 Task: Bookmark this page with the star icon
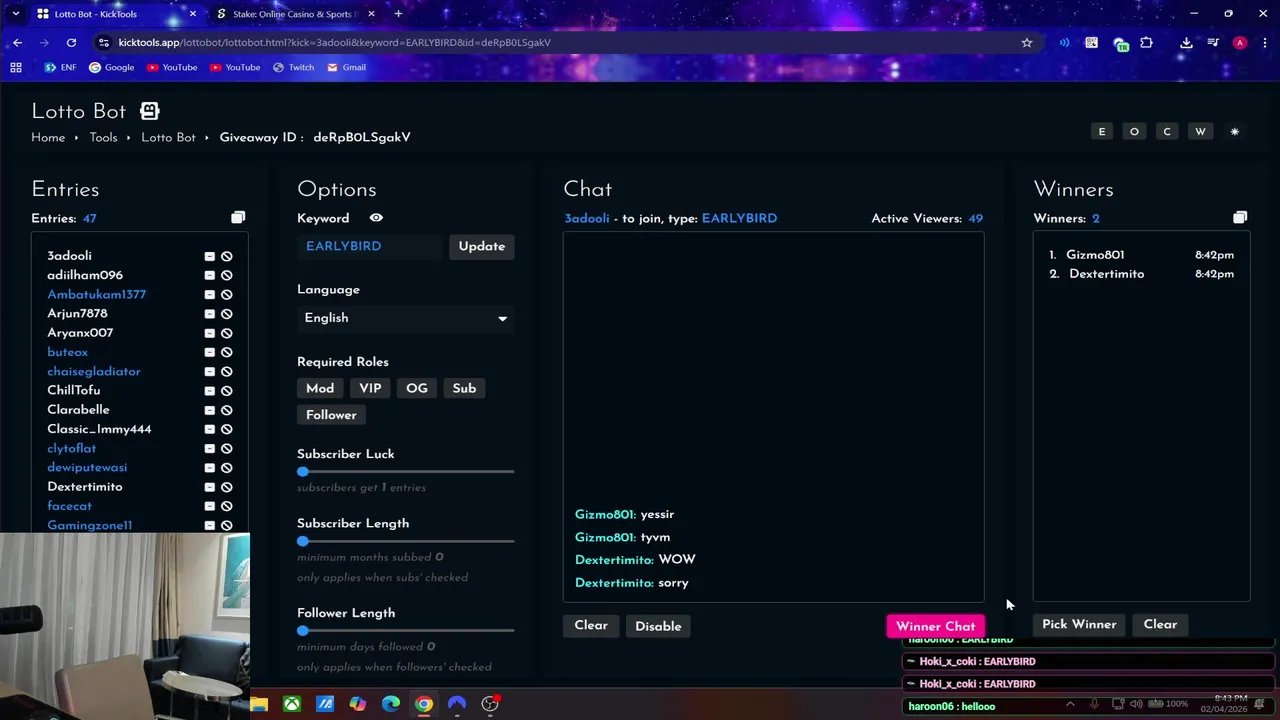pos(1026,43)
